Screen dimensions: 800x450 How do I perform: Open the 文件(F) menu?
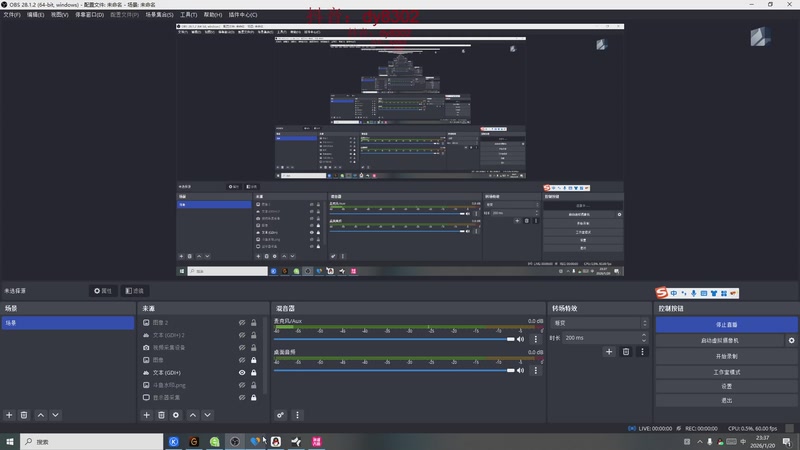(12, 15)
